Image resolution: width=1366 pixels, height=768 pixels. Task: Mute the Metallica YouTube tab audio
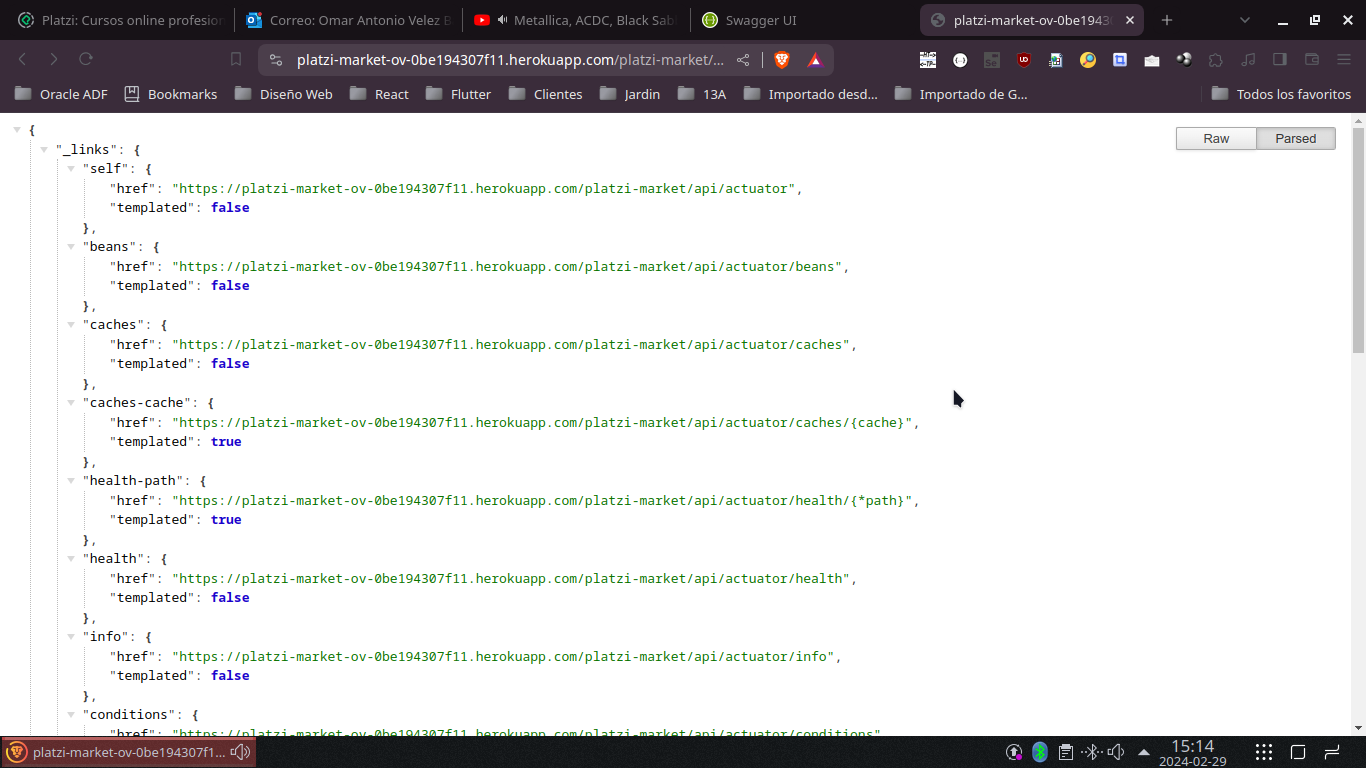(503, 20)
